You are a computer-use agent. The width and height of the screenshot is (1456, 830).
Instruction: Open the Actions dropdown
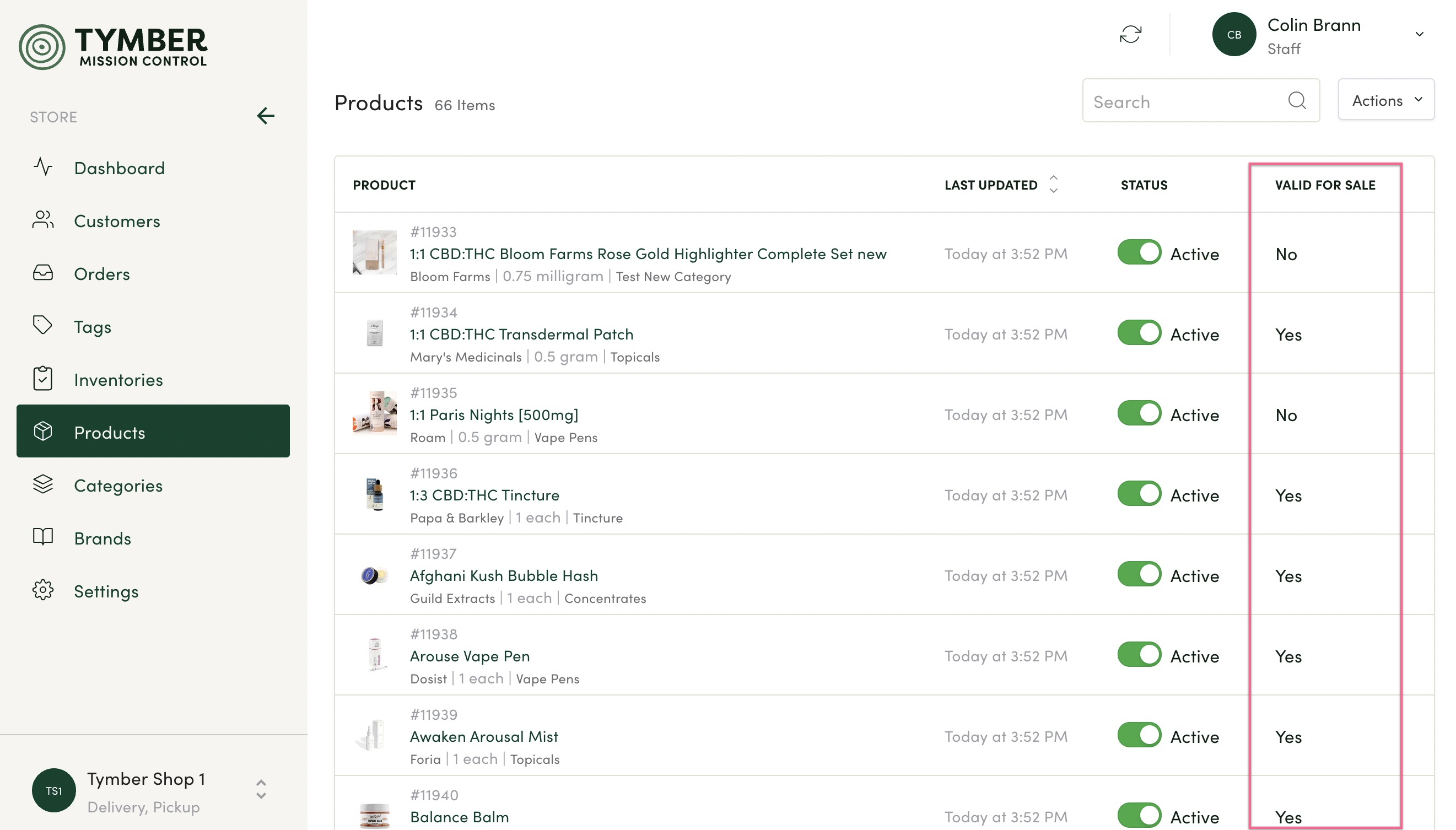(1386, 100)
